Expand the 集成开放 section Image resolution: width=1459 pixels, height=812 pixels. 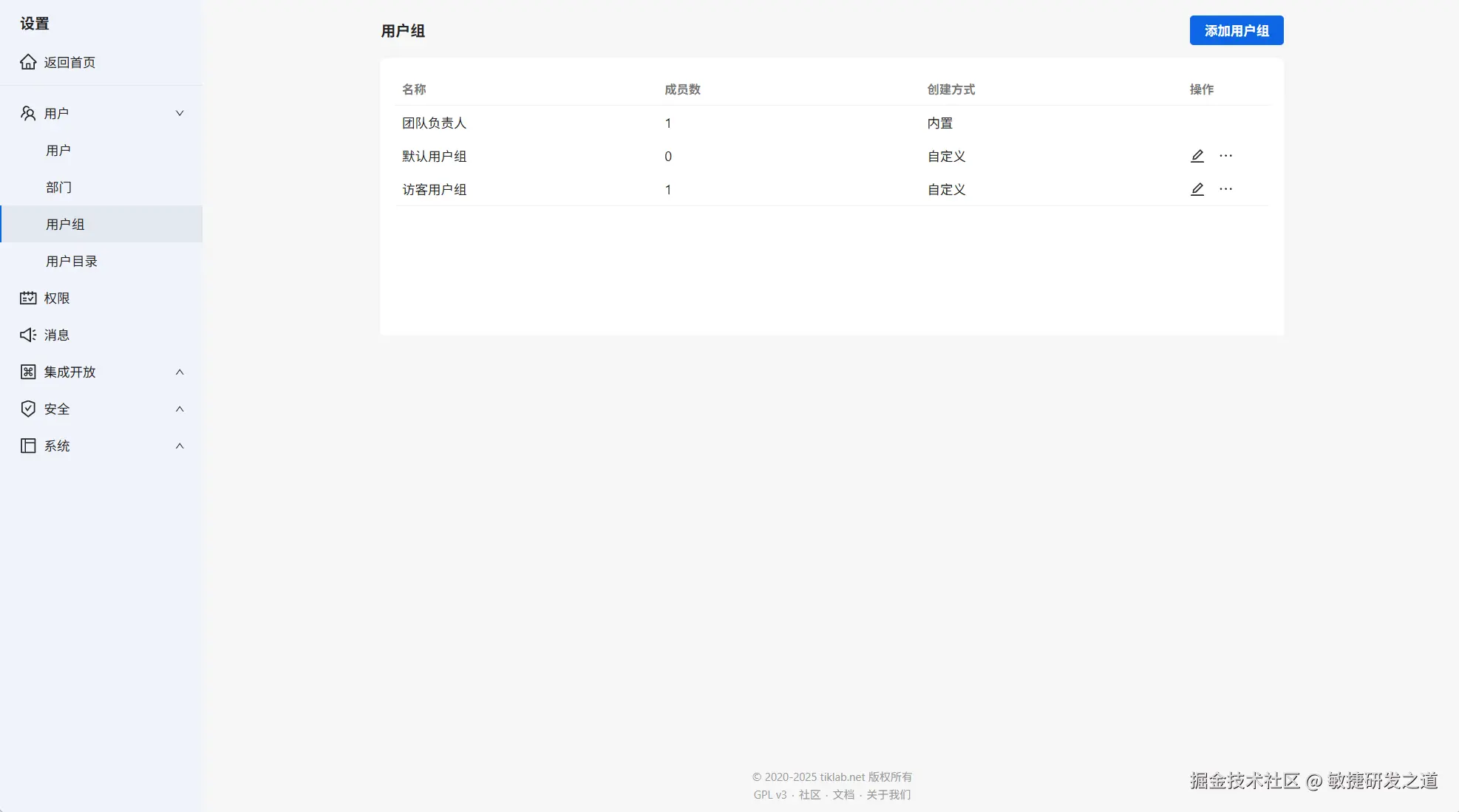pyautogui.click(x=180, y=372)
